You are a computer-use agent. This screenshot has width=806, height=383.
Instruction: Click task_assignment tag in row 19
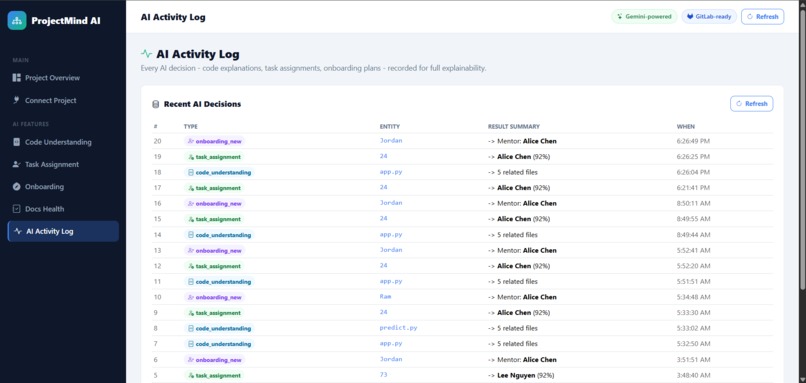pyautogui.click(x=214, y=157)
